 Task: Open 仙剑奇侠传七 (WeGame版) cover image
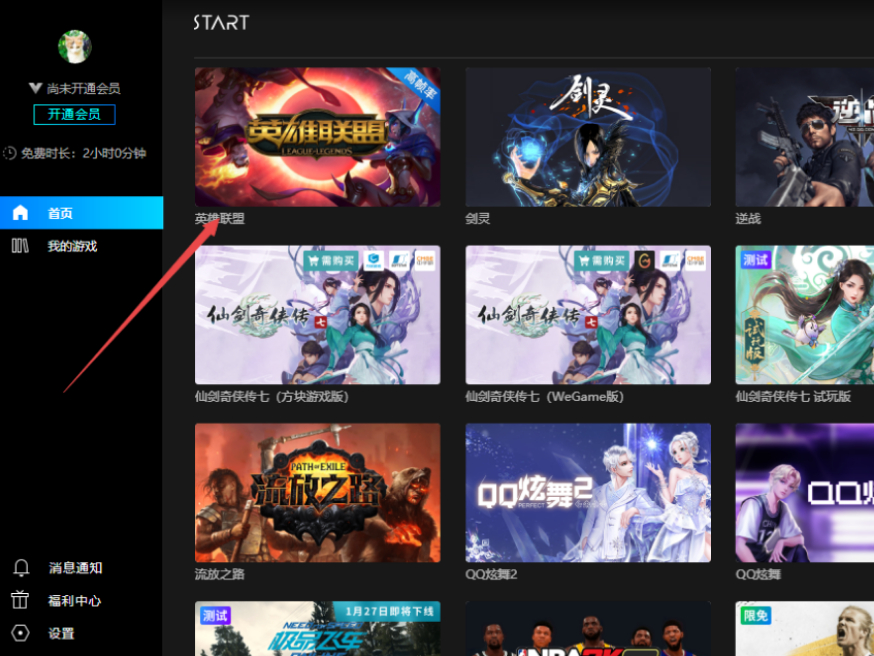coord(588,315)
